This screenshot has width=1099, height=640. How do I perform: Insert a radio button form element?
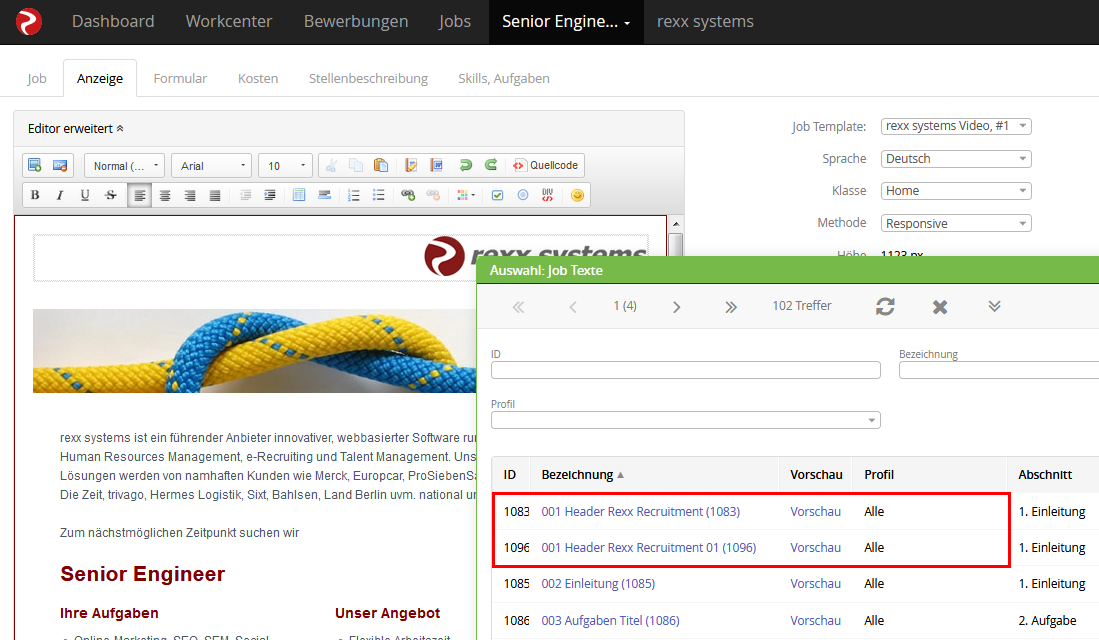coord(523,195)
